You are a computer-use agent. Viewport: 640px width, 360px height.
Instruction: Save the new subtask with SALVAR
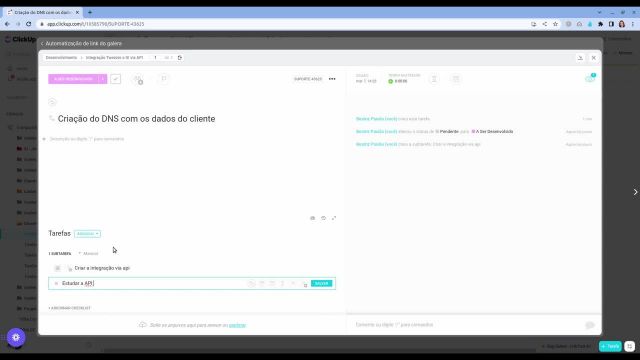[322, 283]
